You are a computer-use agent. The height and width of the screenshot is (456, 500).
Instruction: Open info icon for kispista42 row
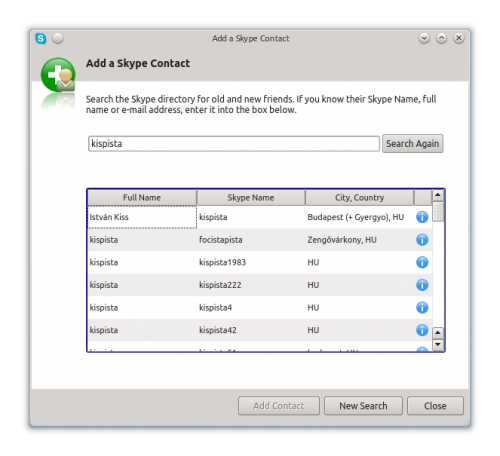click(x=422, y=330)
